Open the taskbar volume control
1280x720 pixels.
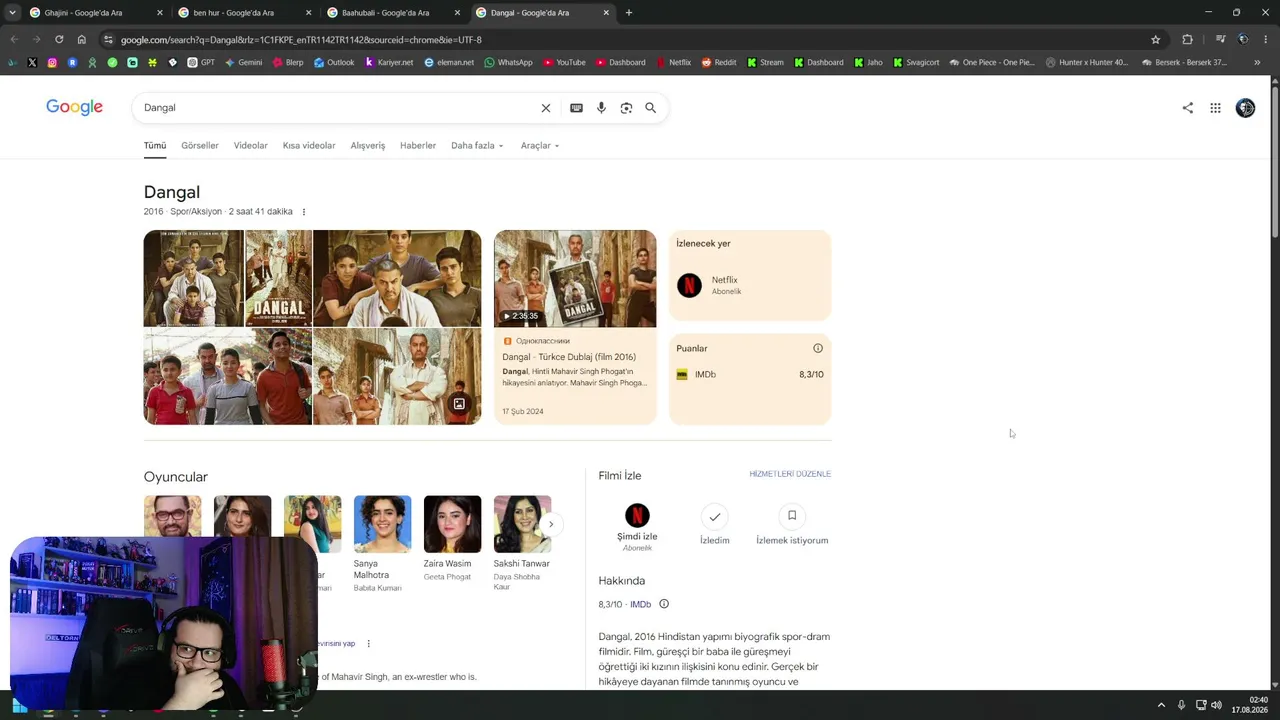coord(1216,705)
